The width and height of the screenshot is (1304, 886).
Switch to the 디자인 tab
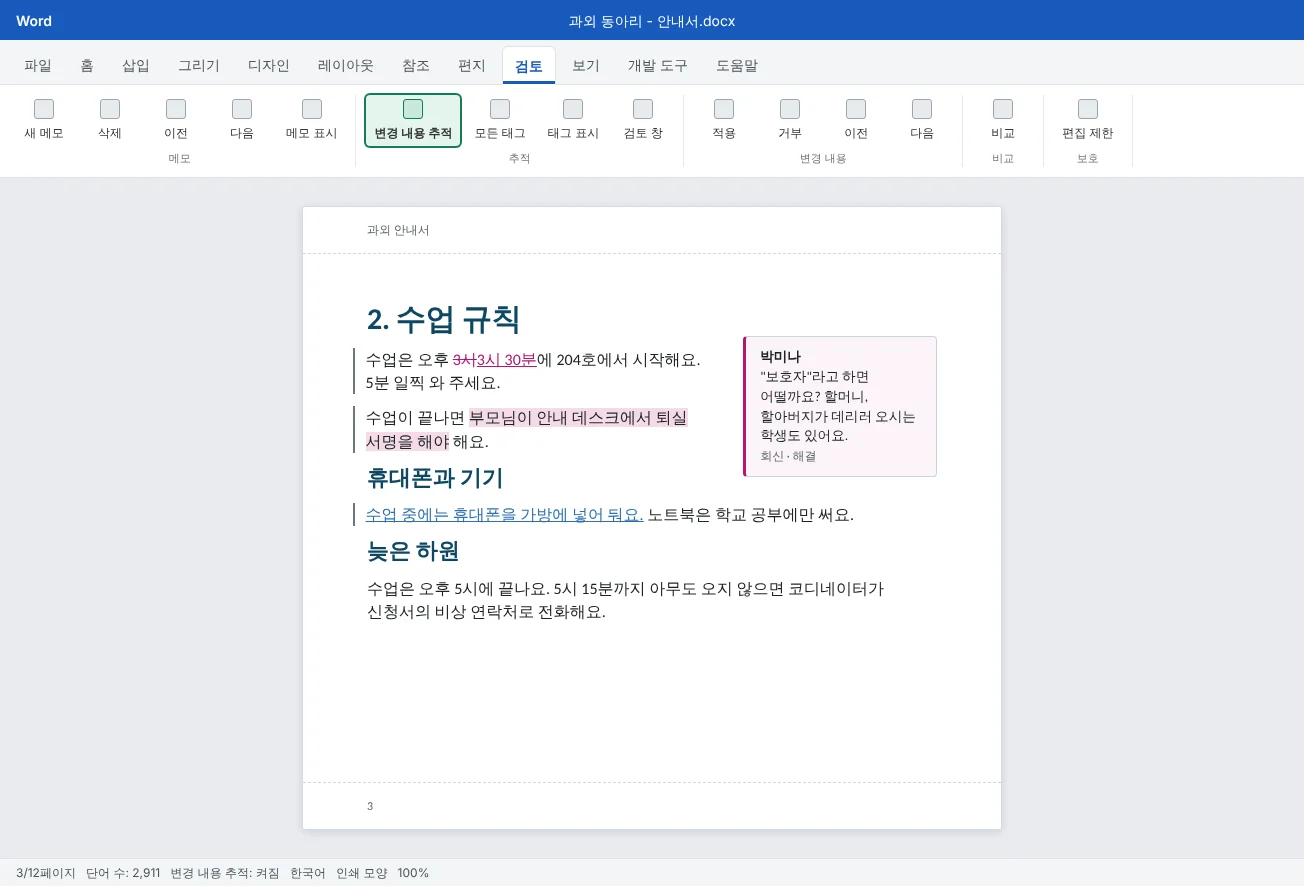point(269,66)
